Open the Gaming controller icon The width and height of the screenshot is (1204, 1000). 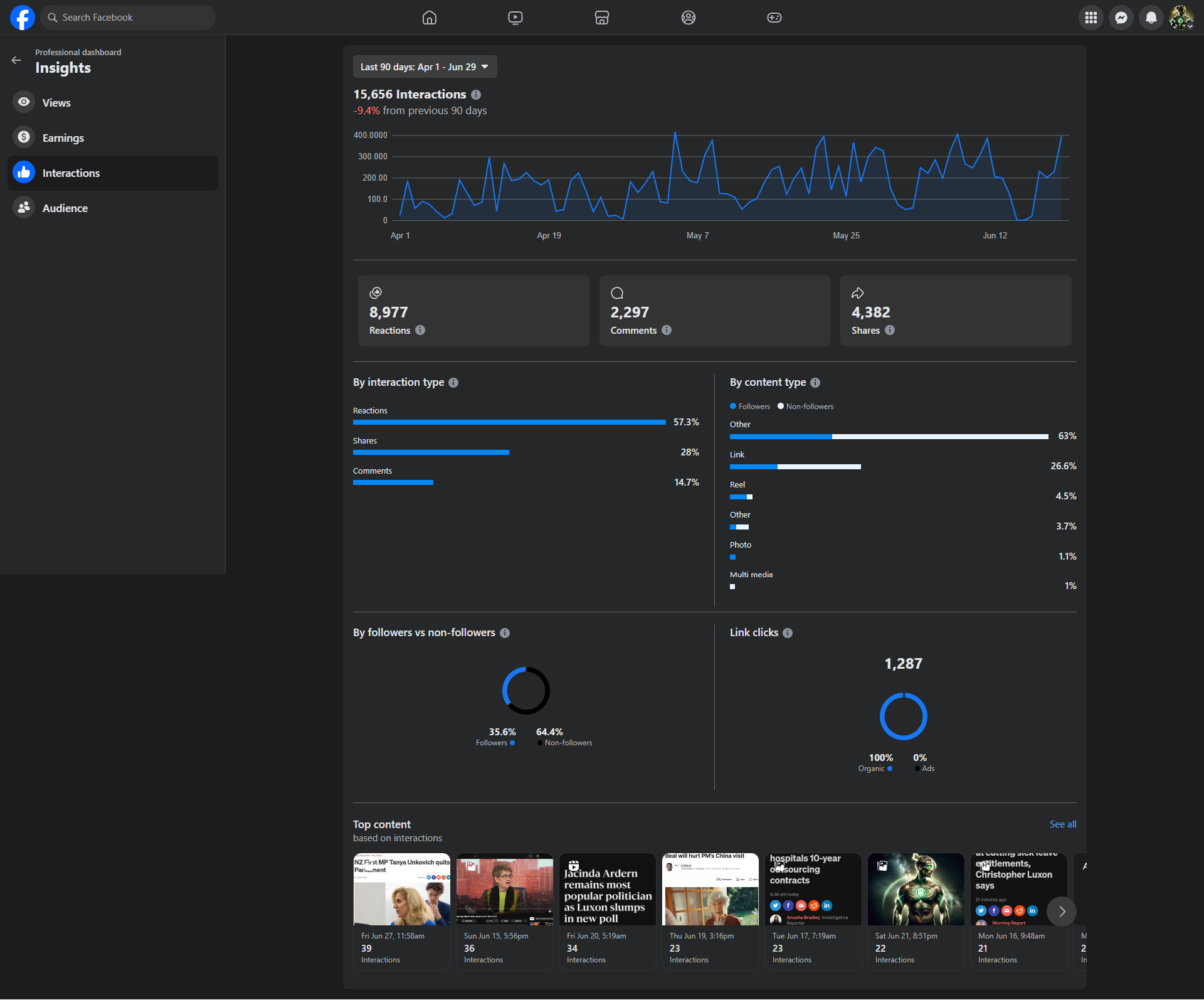click(x=774, y=18)
